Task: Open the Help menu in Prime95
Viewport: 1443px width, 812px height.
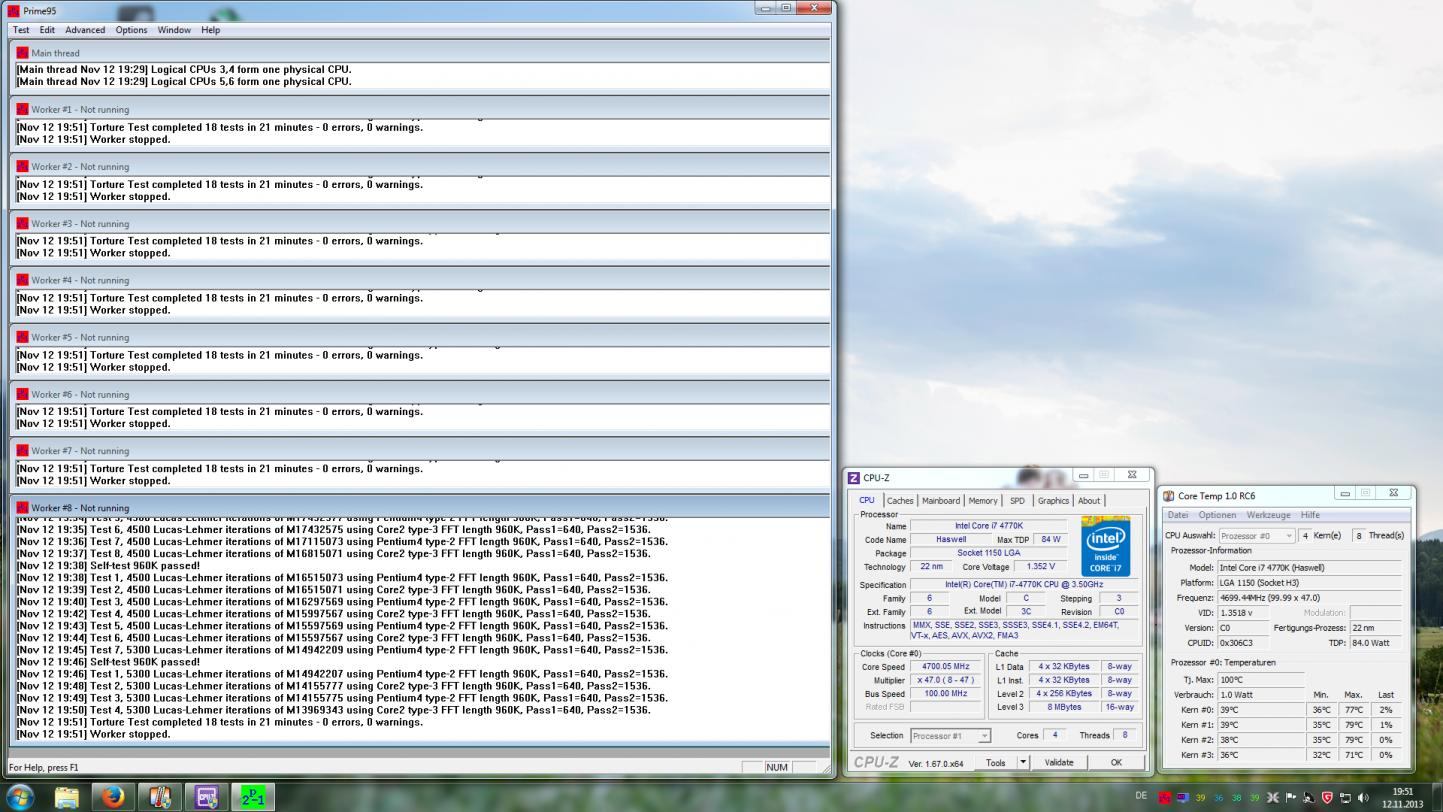Action: pos(210,30)
